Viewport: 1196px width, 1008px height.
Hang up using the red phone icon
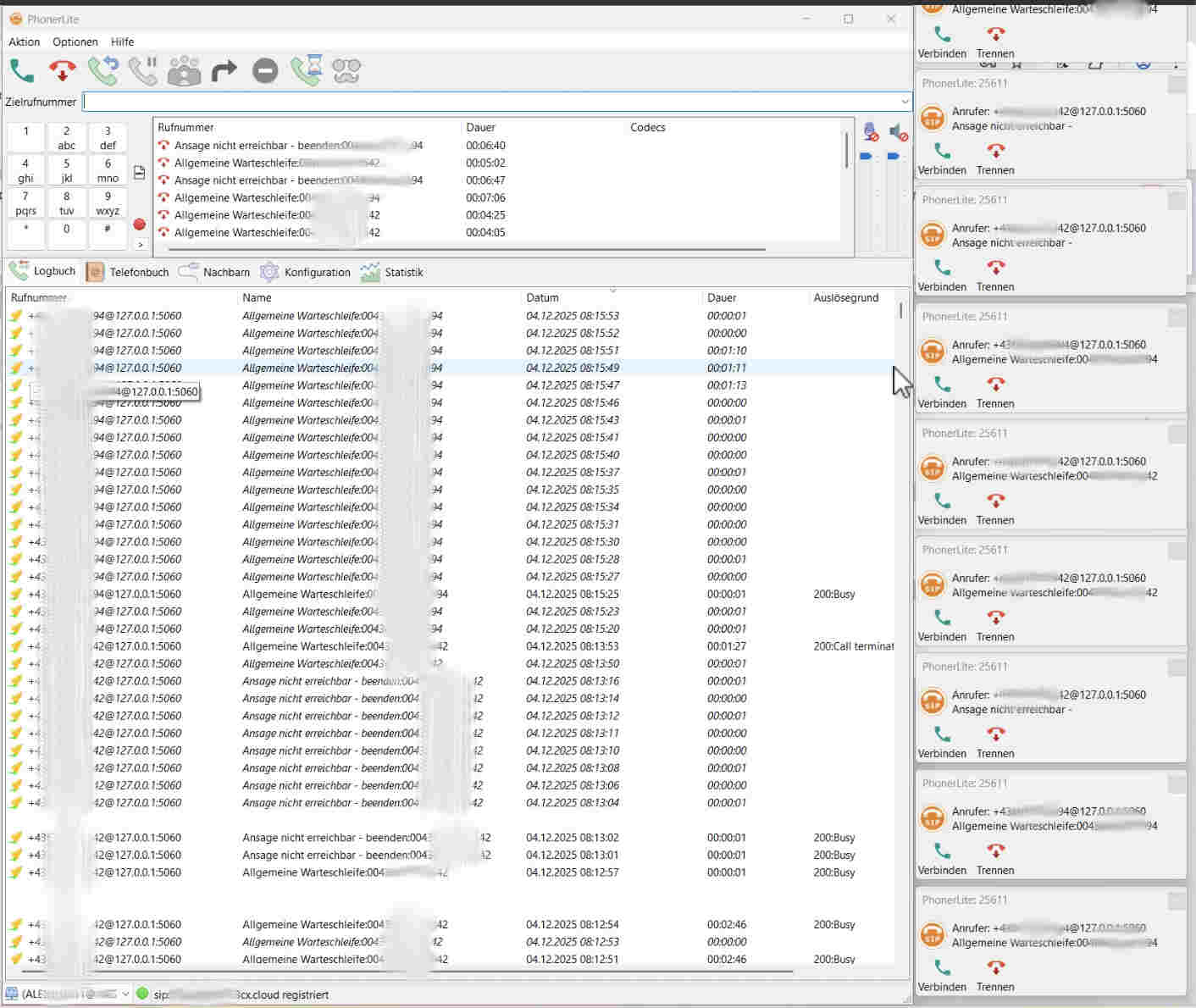62,71
